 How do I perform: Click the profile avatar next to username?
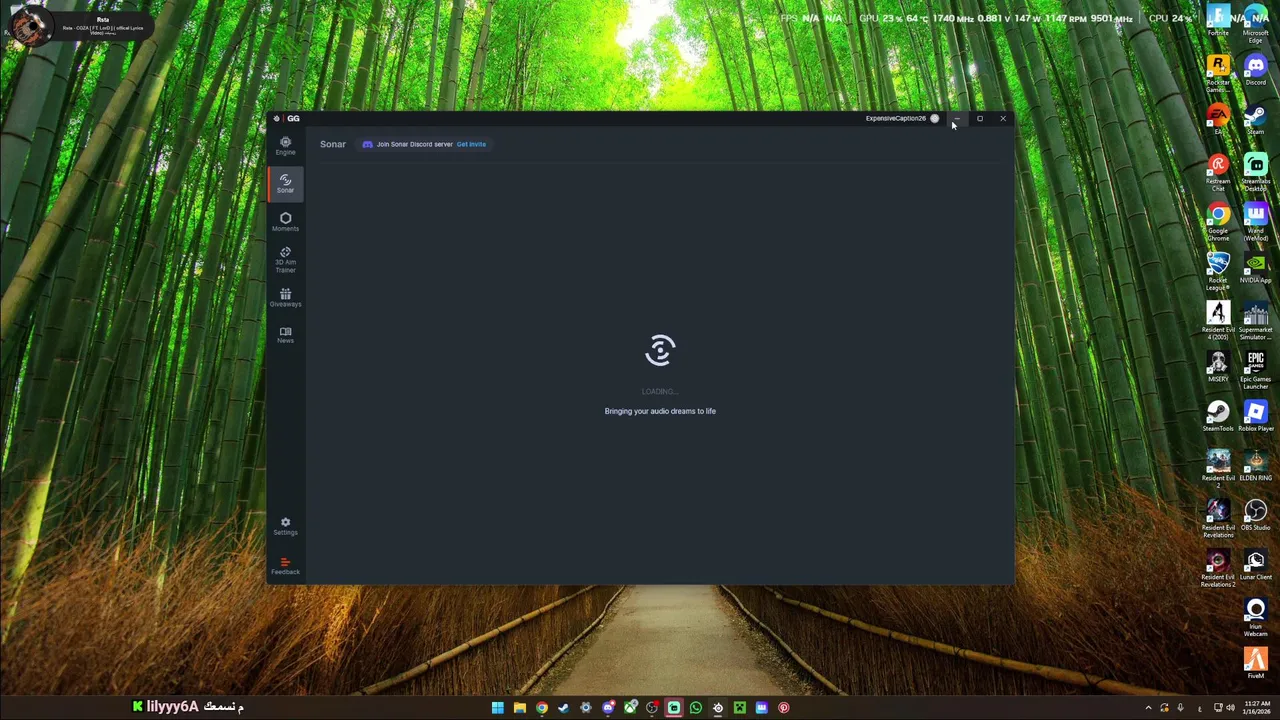coord(935,118)
